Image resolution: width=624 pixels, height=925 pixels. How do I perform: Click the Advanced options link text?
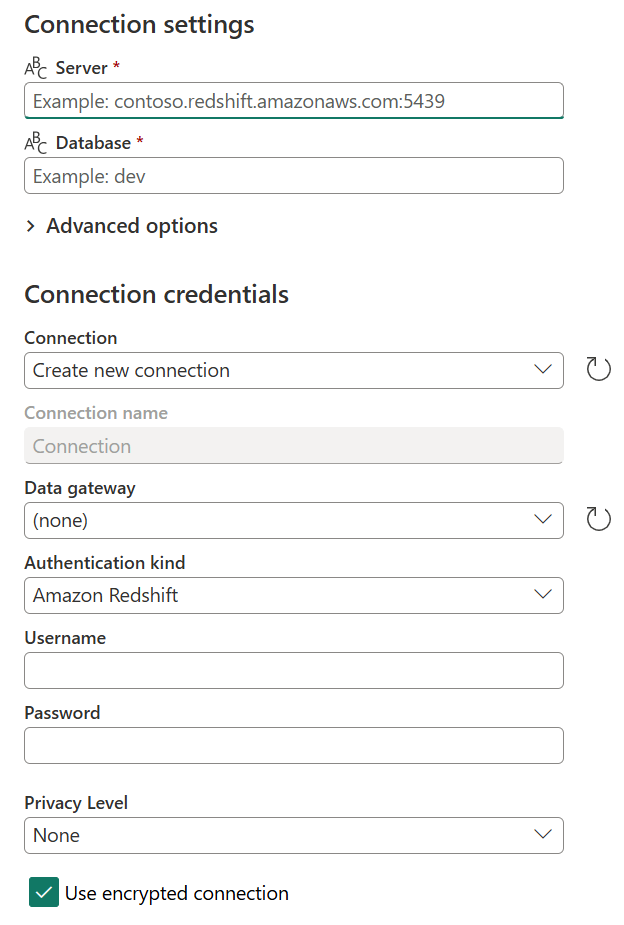click(x=131, y=226)
